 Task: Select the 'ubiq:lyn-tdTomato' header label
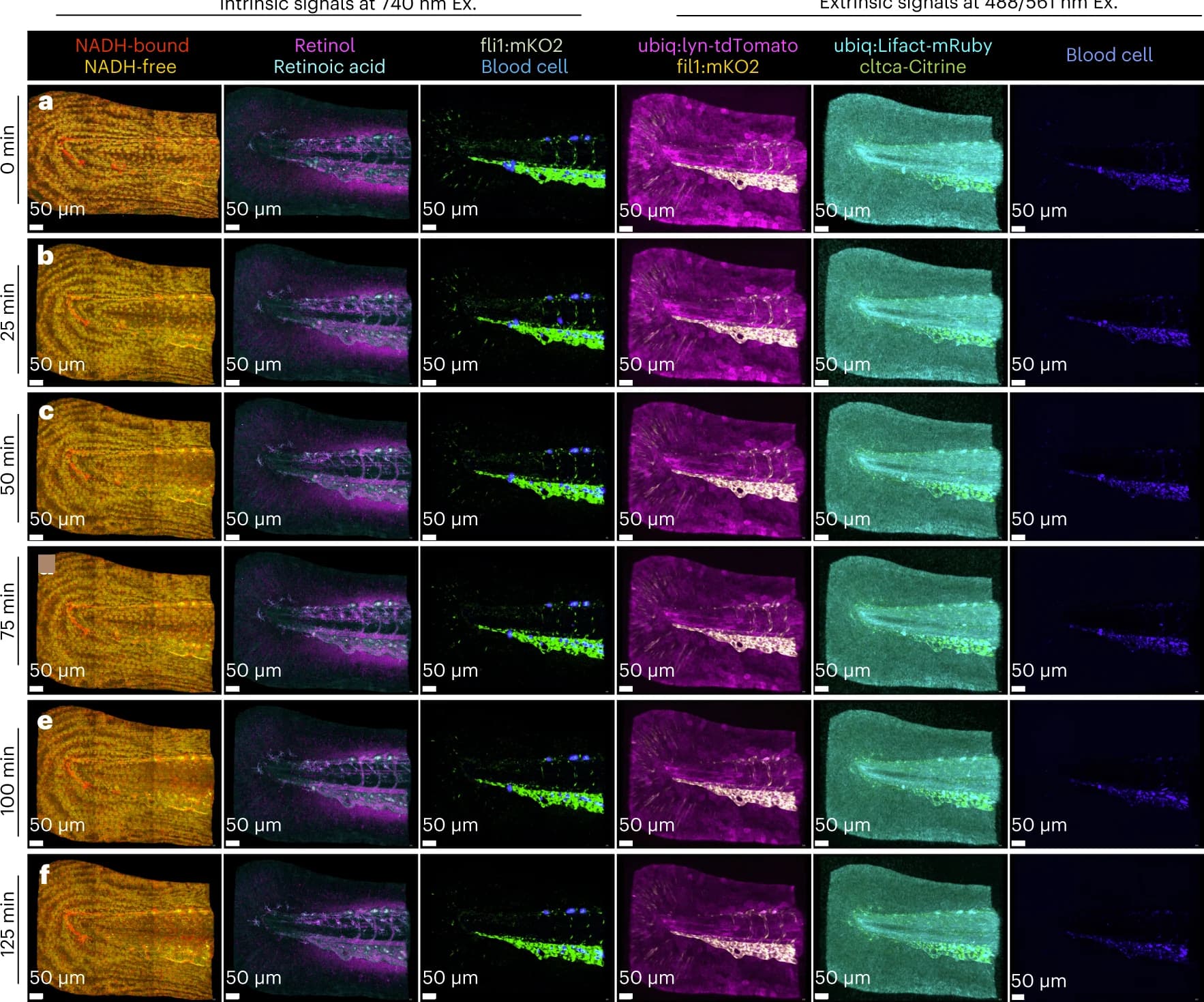coord(718,45)
